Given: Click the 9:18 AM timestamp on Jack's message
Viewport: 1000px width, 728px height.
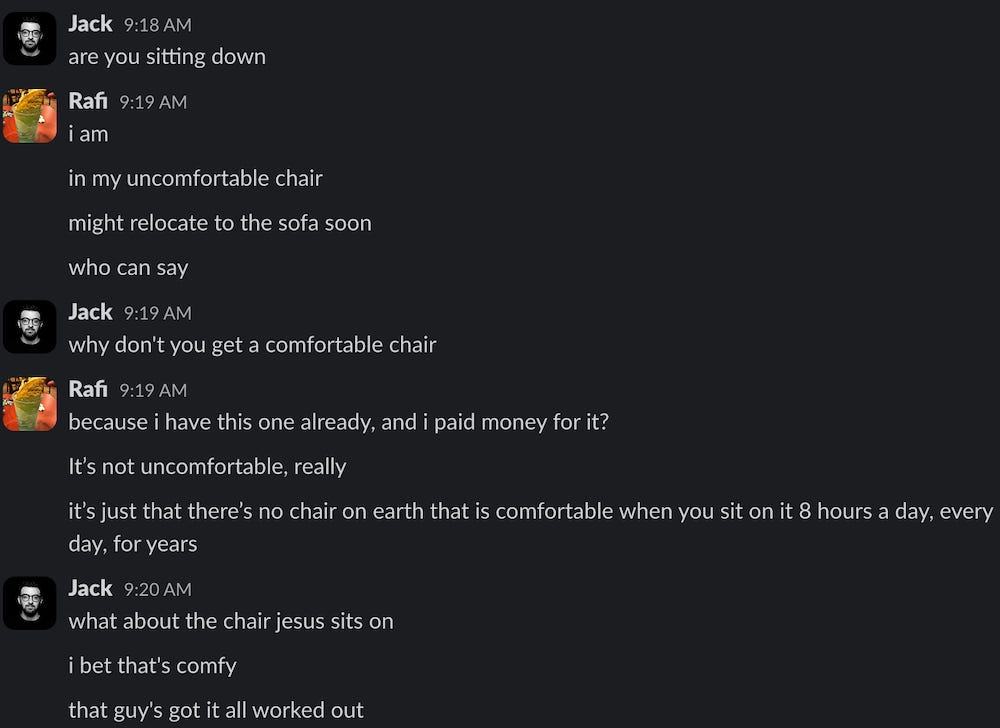Looking at the screenshot, I should point(154,24).
